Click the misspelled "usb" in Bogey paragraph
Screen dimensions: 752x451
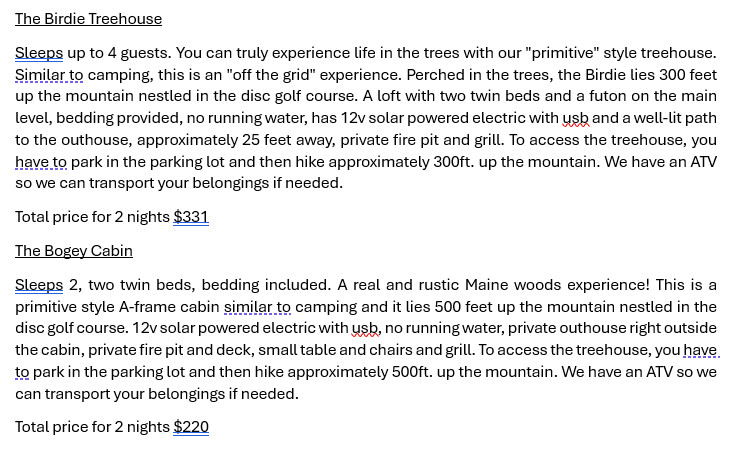coord(365,328)
